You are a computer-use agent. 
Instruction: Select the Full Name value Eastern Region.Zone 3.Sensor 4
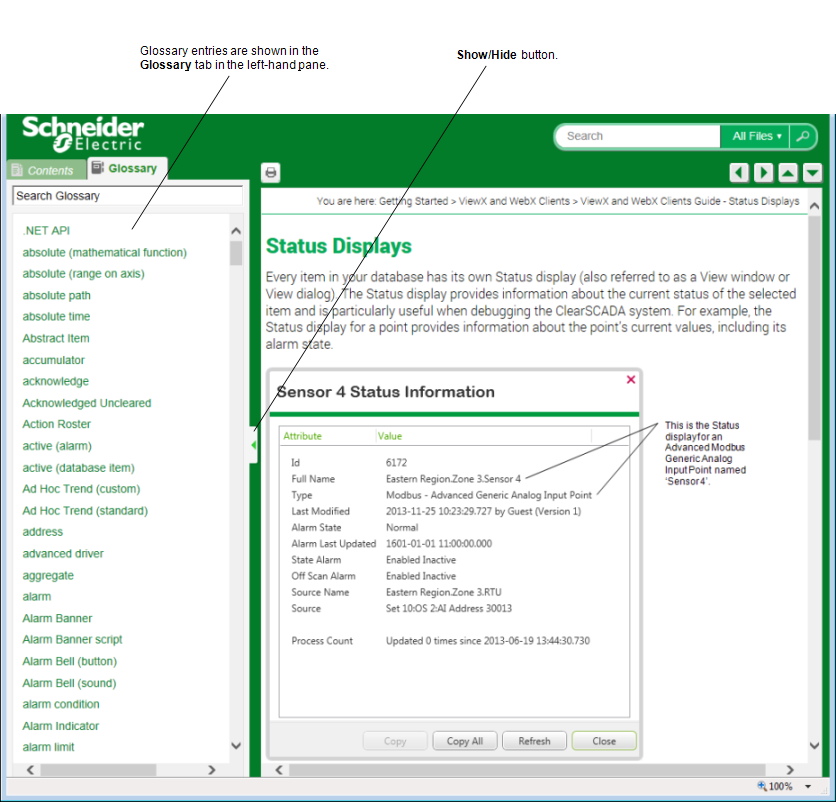[x=453, y=479]
